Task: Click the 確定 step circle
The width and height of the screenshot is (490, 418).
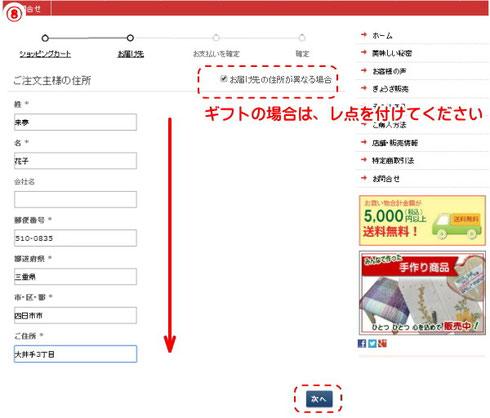Action: pyautogui.click(x=302, y=38)
